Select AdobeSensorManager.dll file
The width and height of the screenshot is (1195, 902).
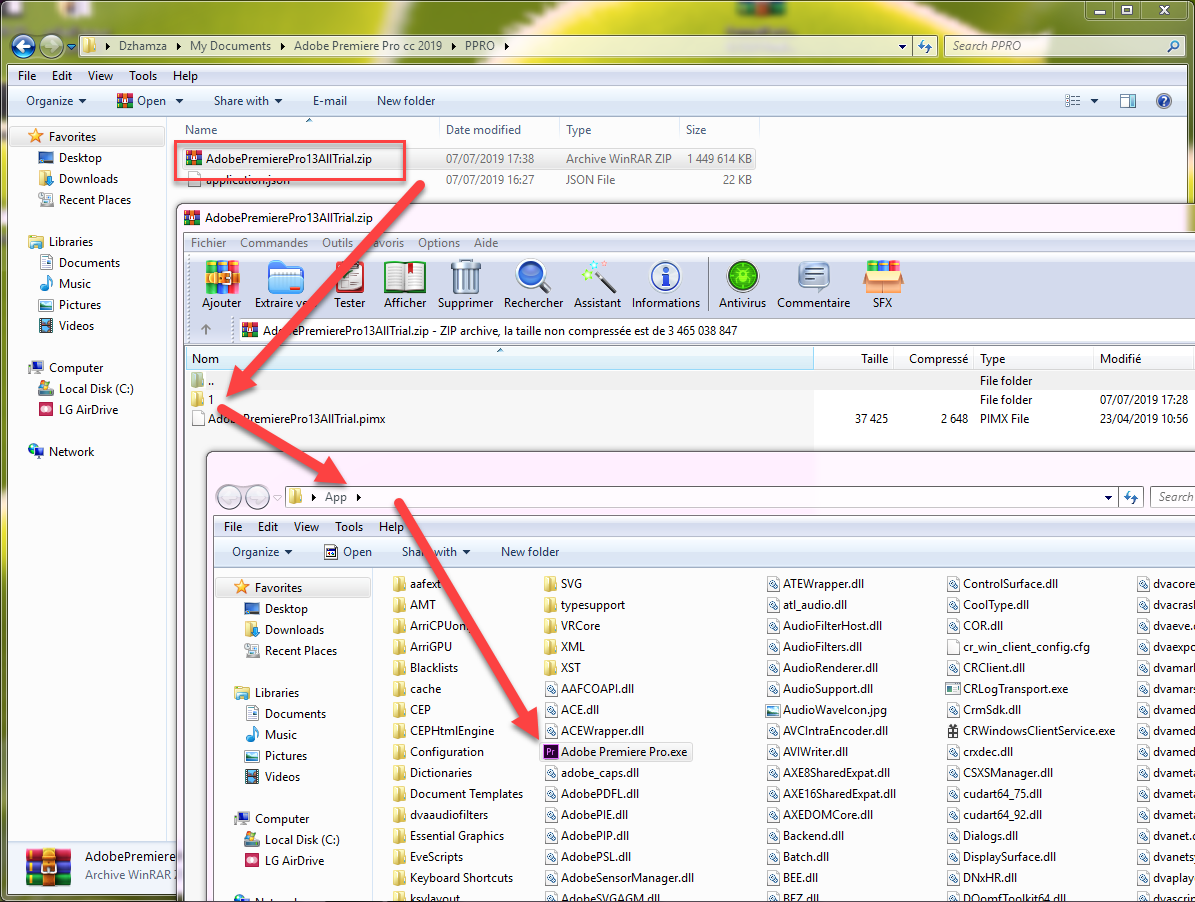(x=620, y=878)
